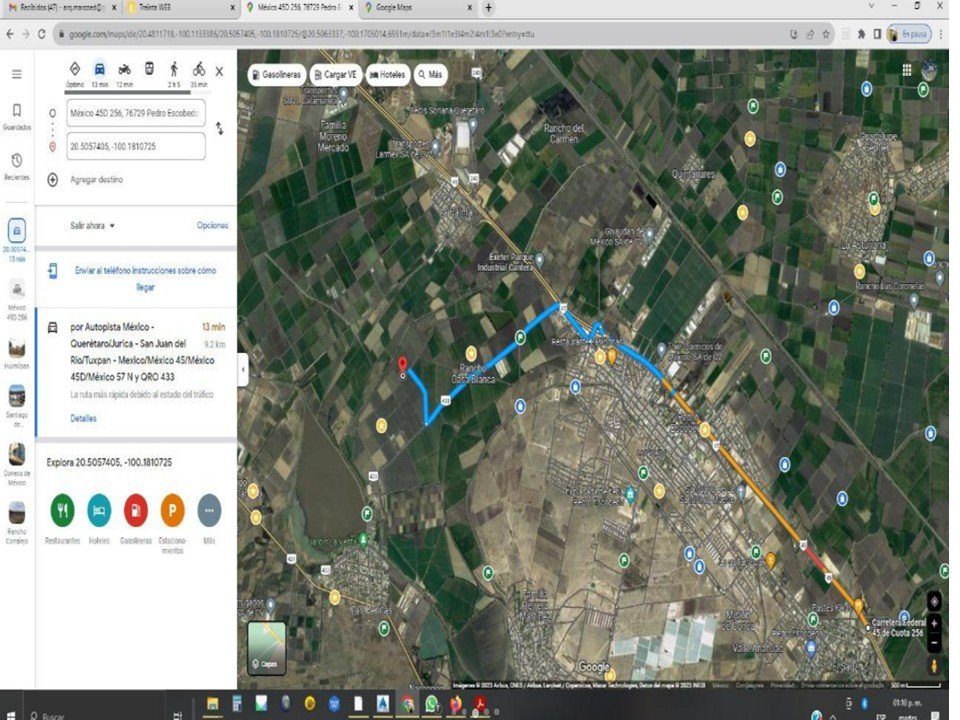
Task: Toggle the Hoteles filter chip
Action: [x=388, y=75]
